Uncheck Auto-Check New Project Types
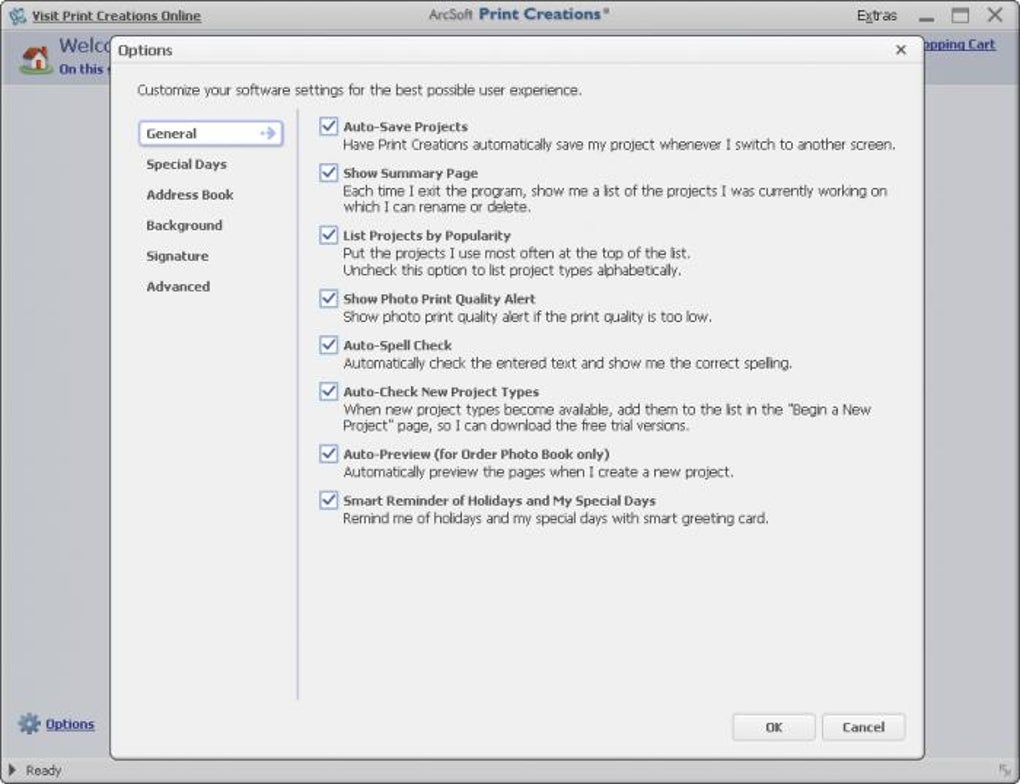The image size is (1020, 784). (x=329, y=391)
